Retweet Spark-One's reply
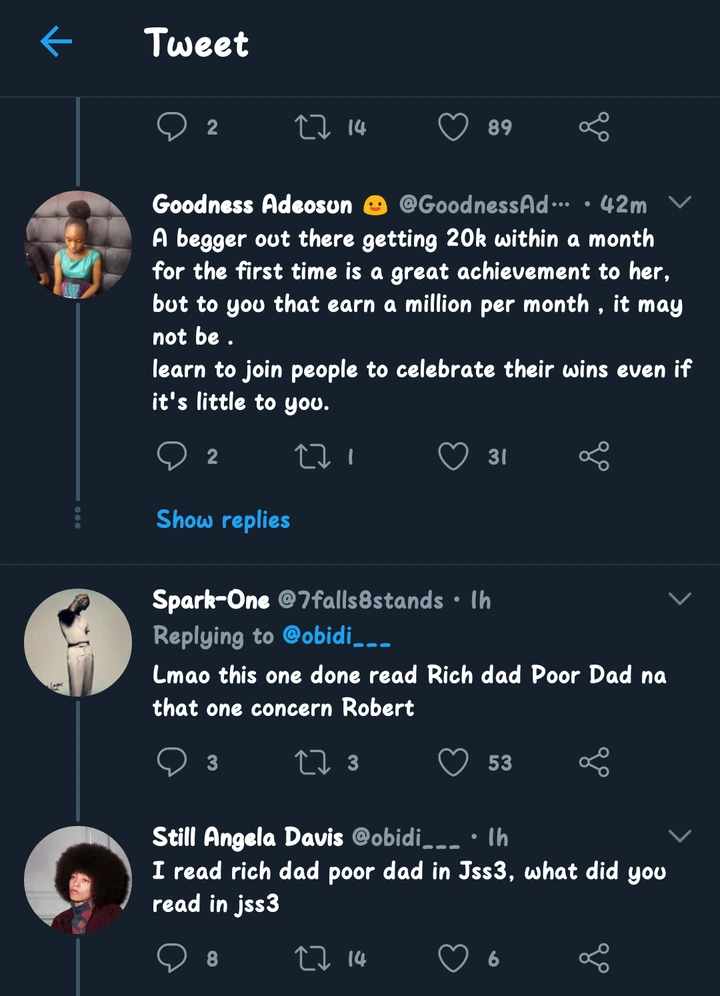 [x=310, y=762]
